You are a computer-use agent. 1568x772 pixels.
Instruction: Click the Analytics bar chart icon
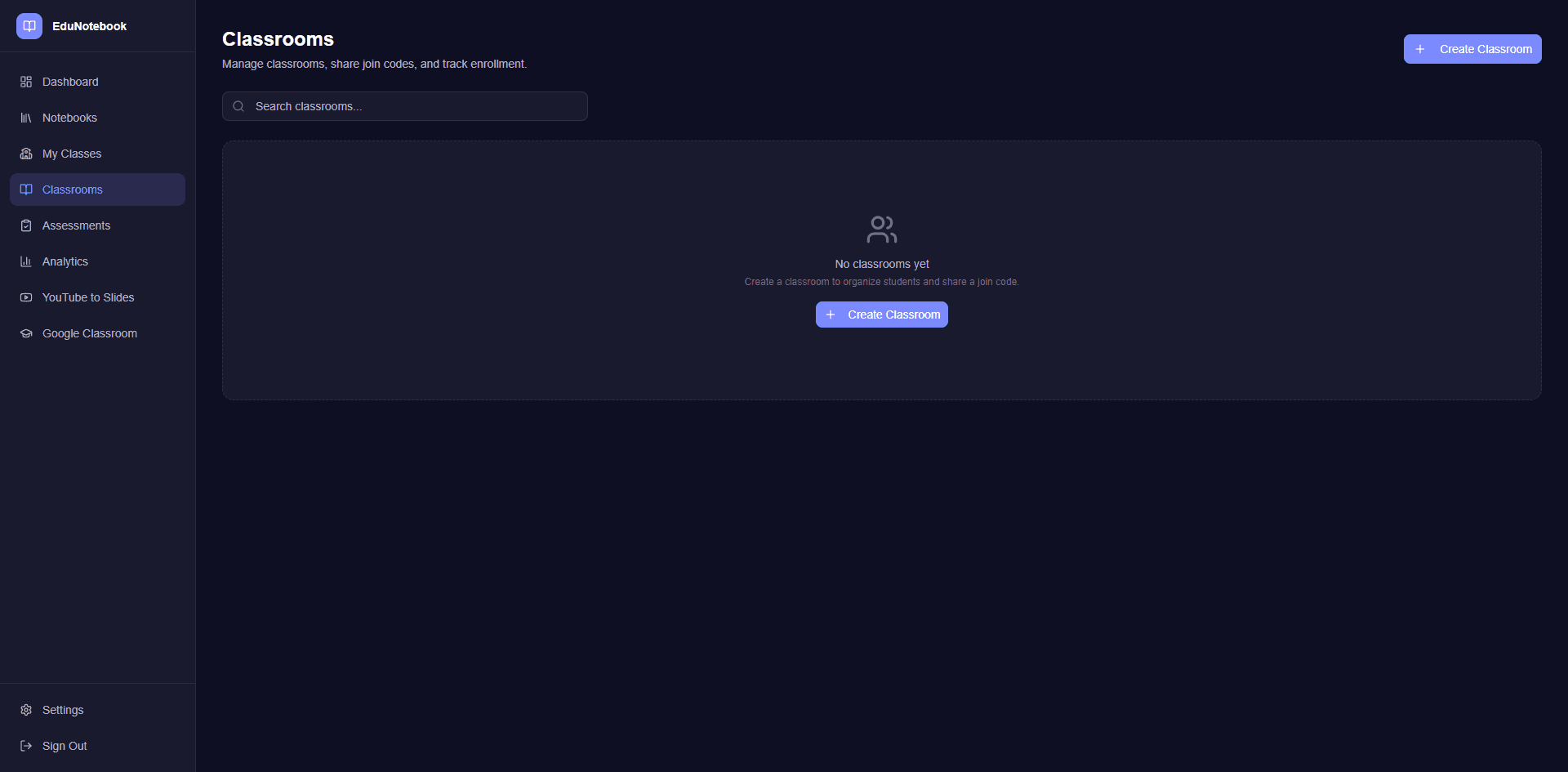(x=26, y=261)
